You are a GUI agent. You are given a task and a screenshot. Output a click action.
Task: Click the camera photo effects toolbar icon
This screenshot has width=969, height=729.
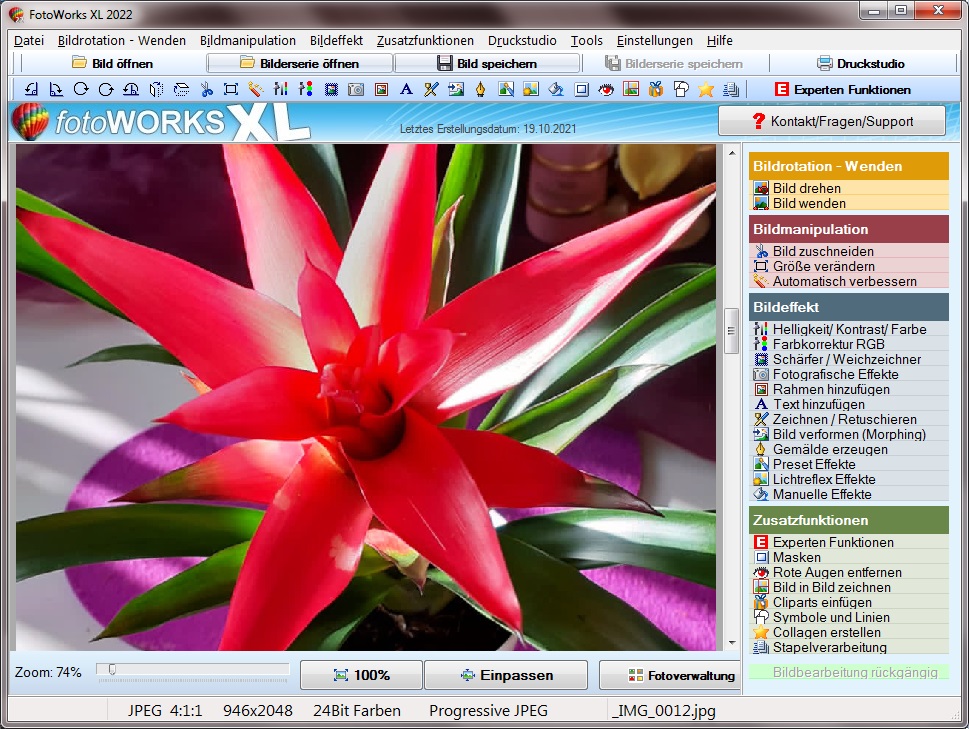coord(356,90)
